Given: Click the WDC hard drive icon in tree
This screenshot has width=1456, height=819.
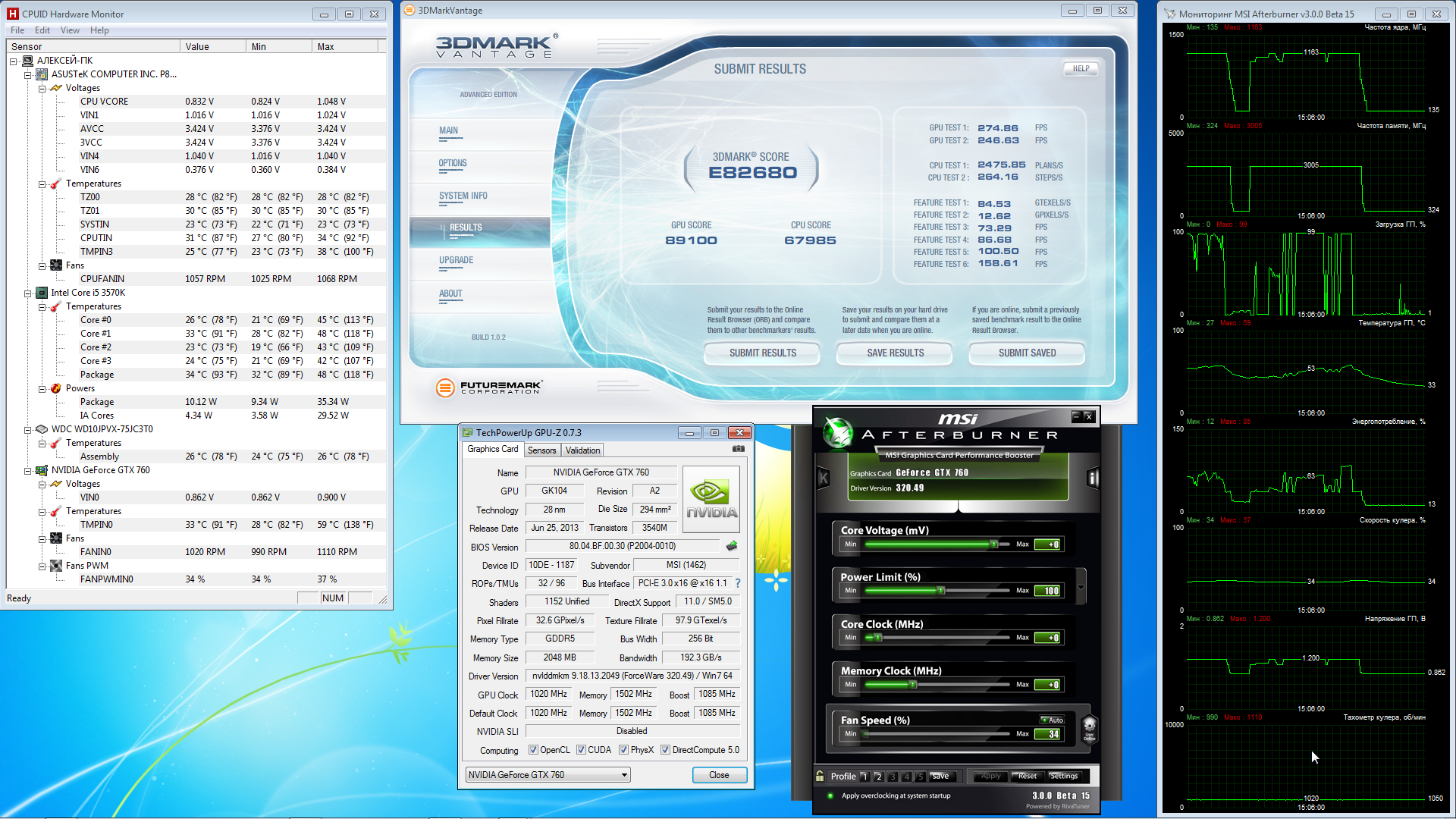Looking at the screenshot, I should [x=42, y=429].
